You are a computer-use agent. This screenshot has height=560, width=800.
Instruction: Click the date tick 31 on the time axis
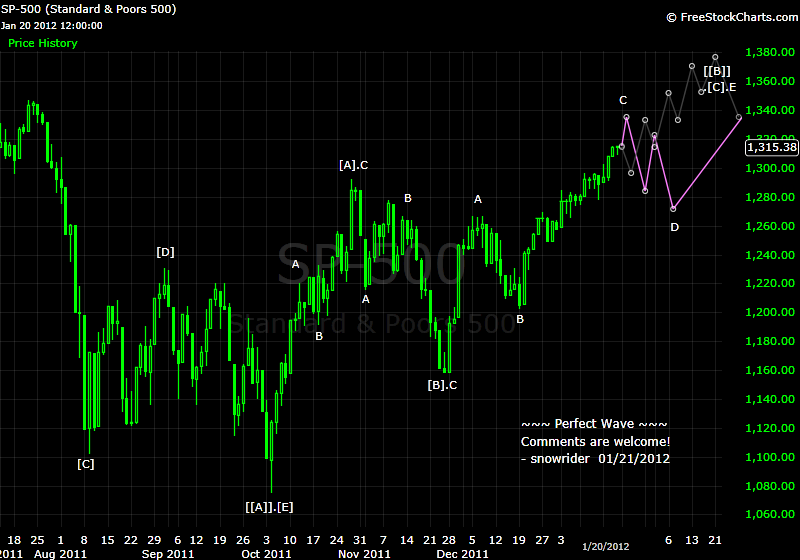tap(360, 540)
